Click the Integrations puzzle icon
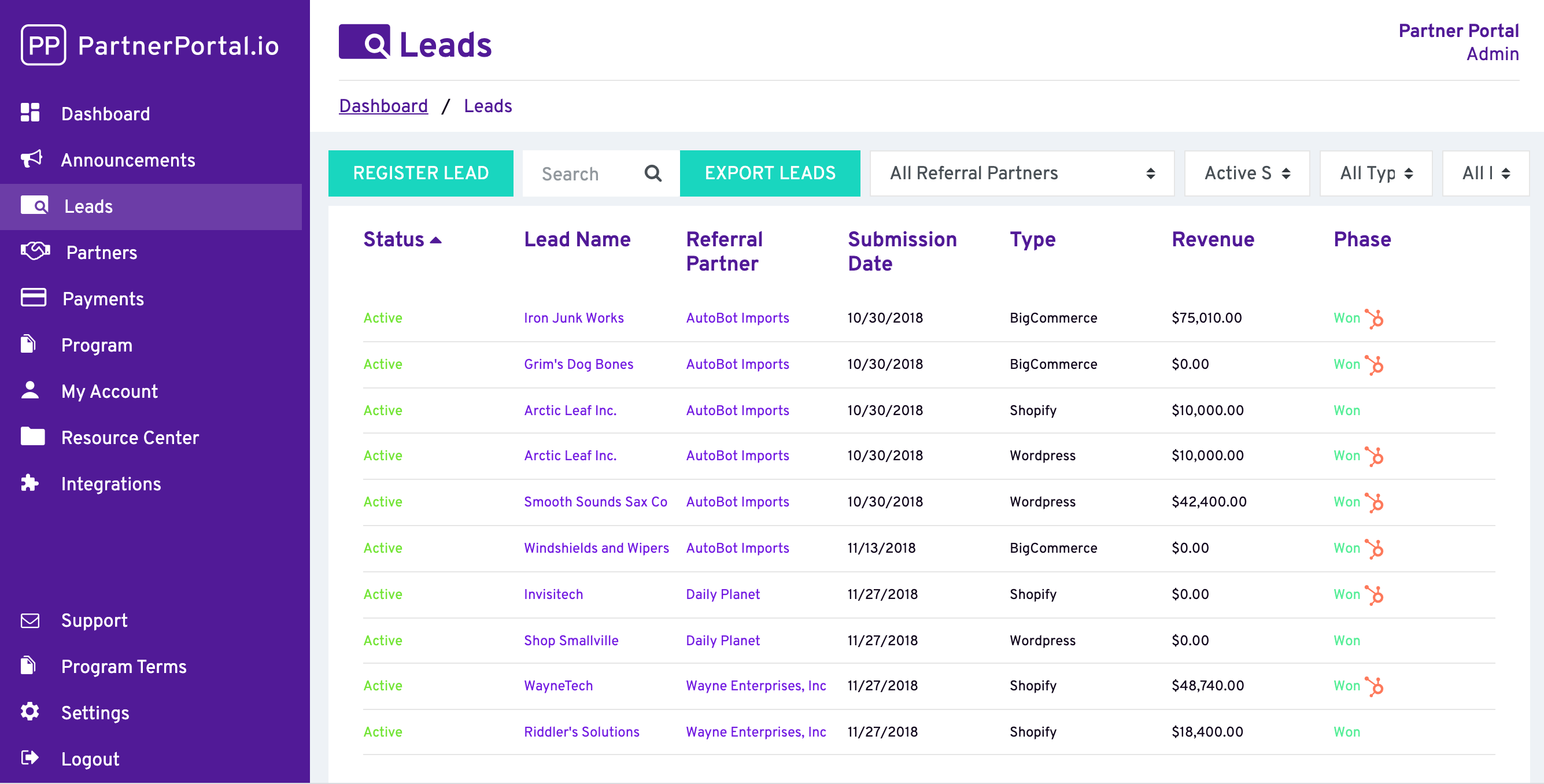Screen dimensions: 1544x784 (x=30, y=483)
